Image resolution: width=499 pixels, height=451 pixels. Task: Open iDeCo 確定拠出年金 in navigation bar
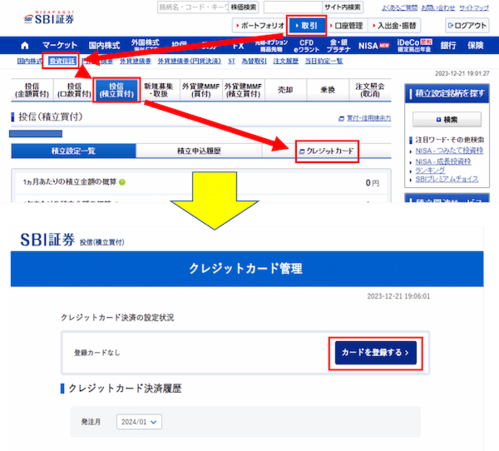point(414,45)
